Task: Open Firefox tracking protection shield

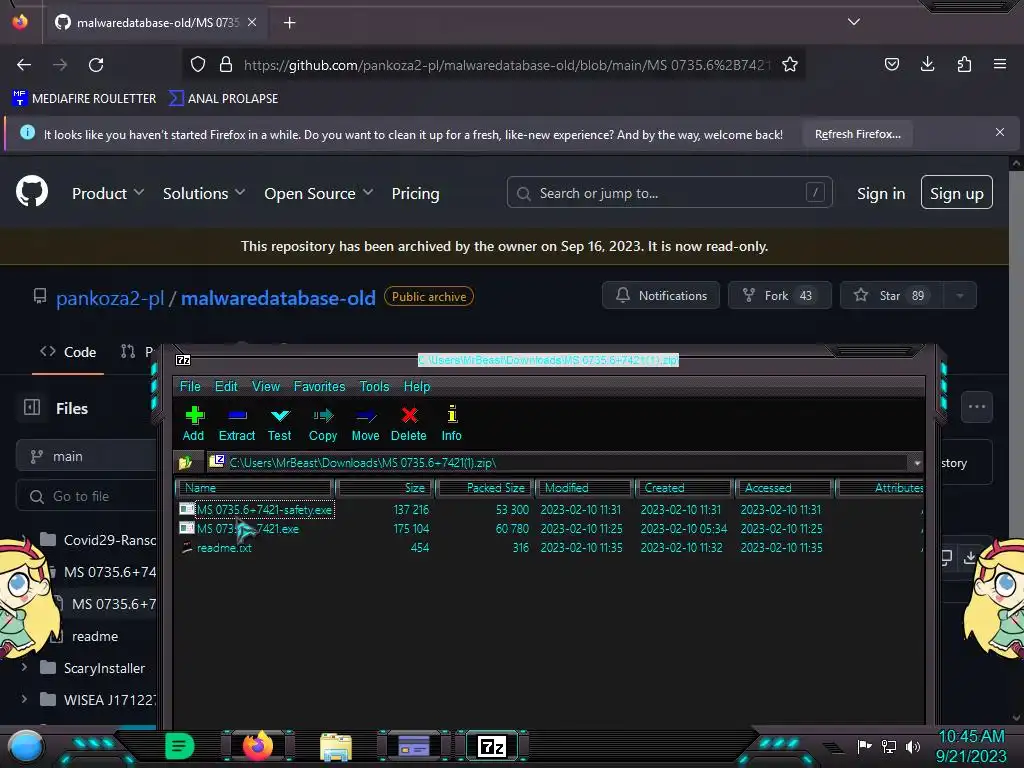Action: tap(198, 65)
